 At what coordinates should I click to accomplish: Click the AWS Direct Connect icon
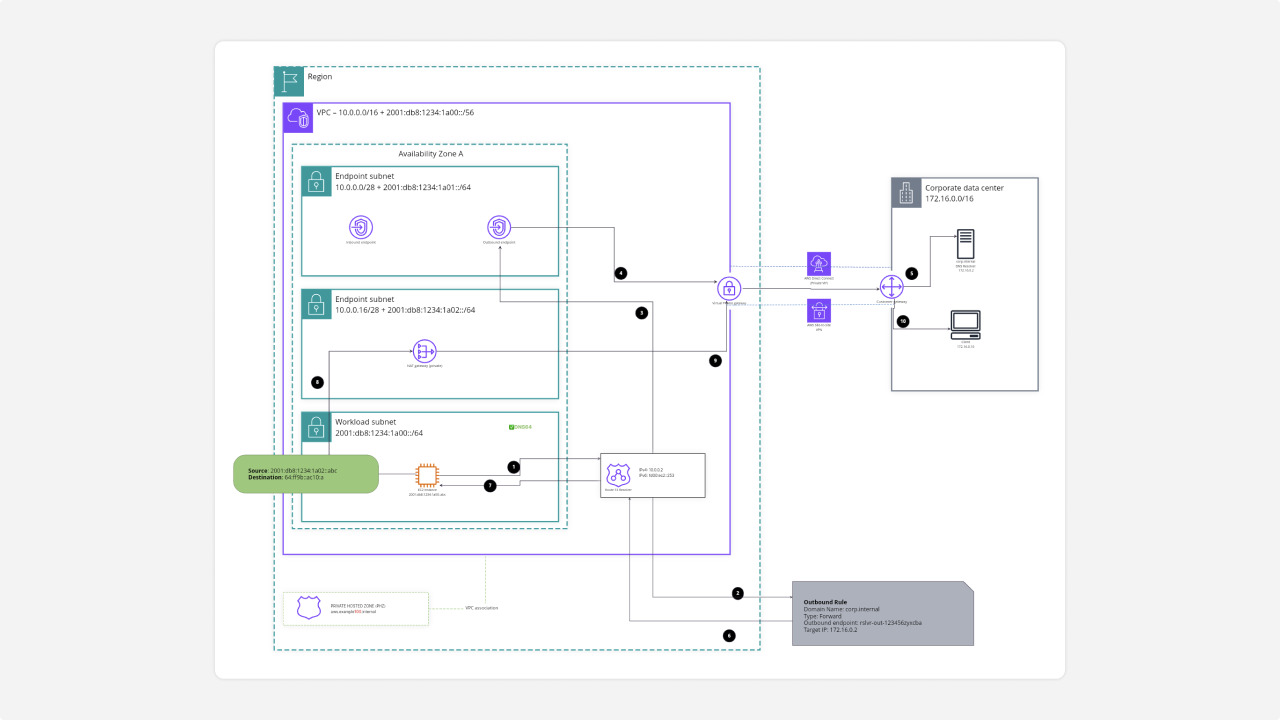coord(819,264)
